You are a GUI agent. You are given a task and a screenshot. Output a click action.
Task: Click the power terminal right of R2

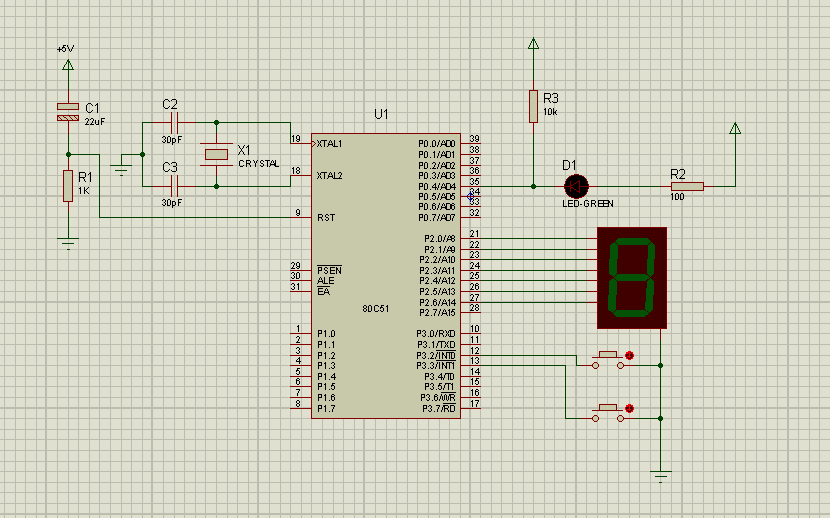point(735,128)
